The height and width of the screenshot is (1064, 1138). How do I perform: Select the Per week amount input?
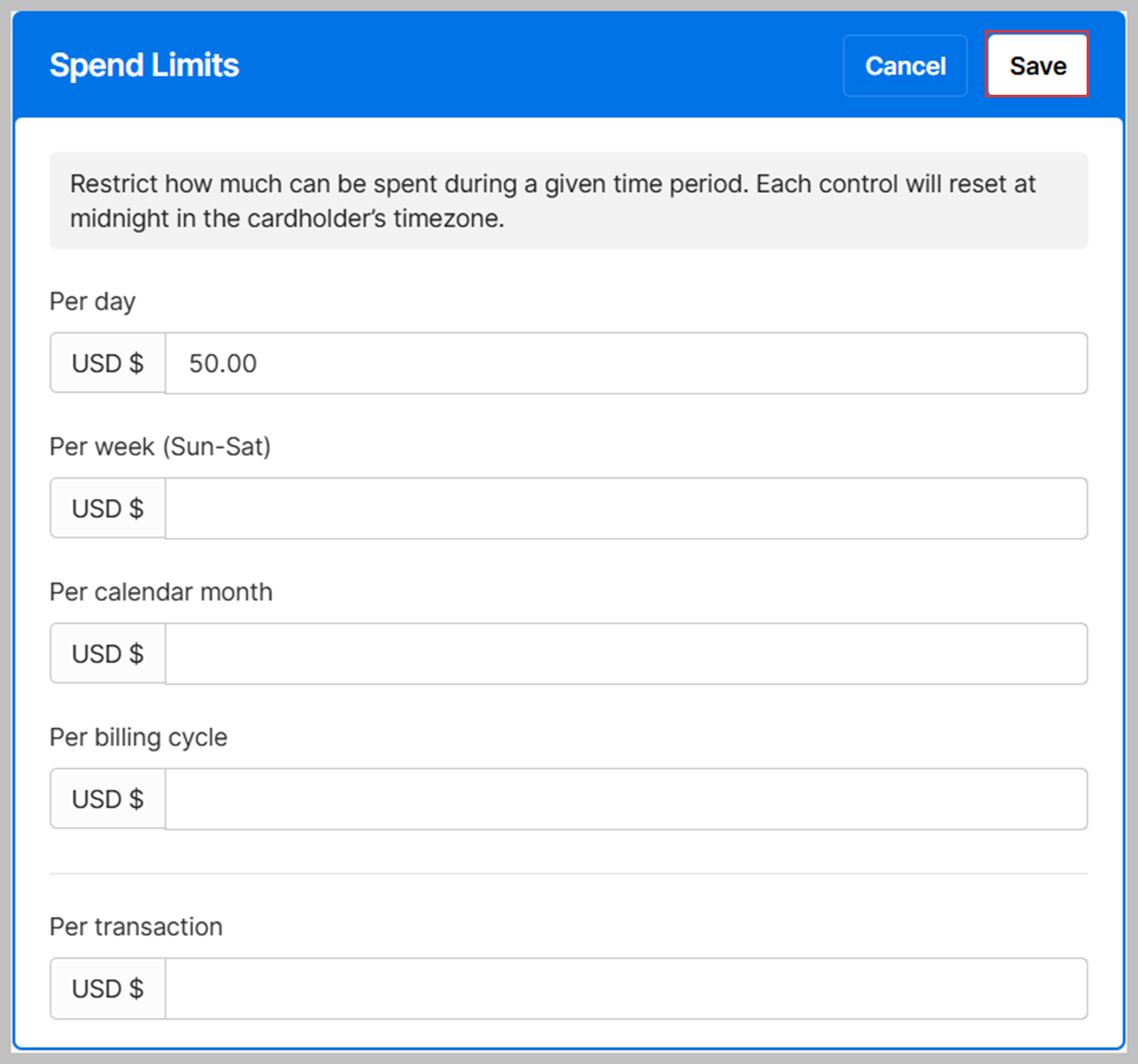click(x=625, y=509)
